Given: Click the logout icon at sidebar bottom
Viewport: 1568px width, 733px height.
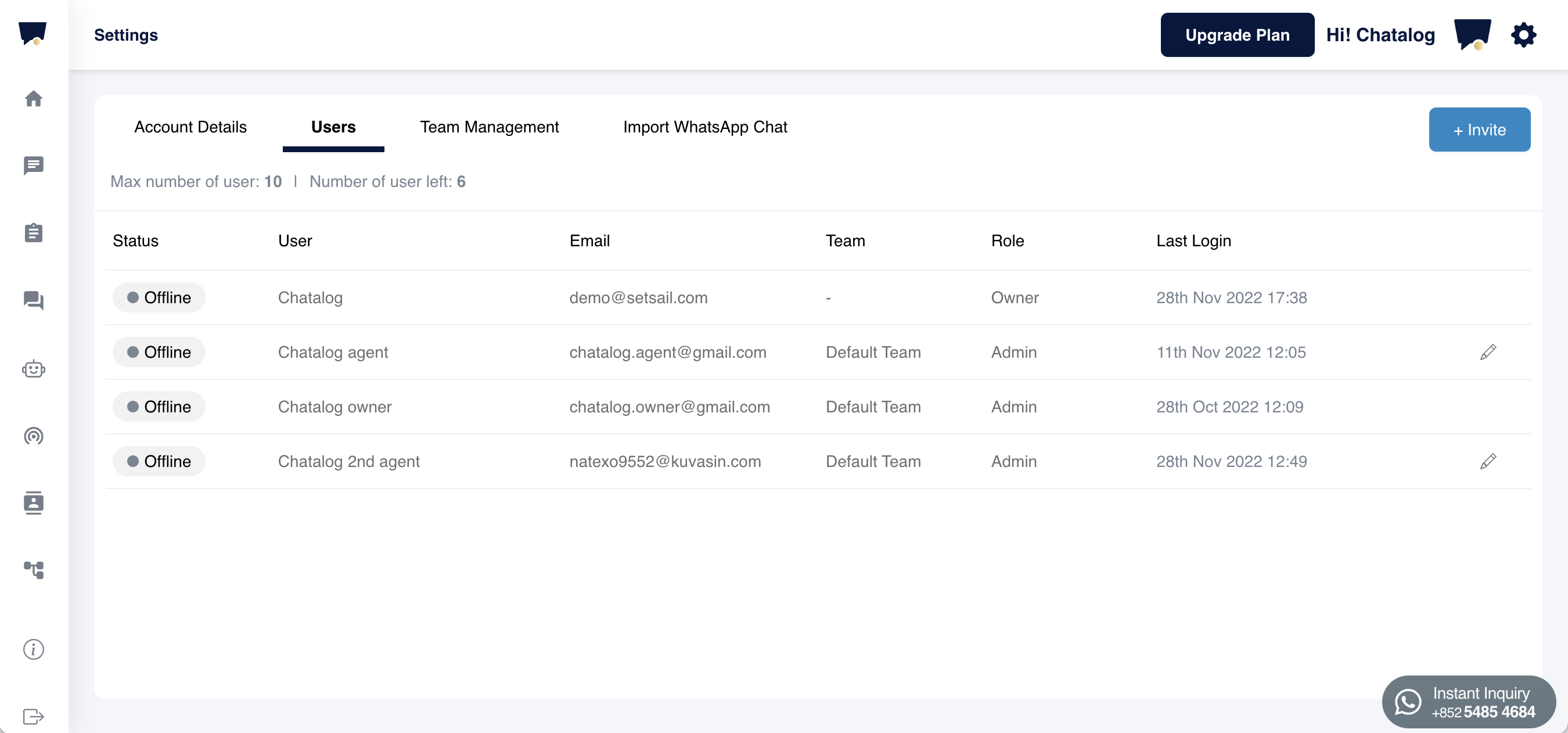Looking at the screenshot, I should [x=34, y=716].
